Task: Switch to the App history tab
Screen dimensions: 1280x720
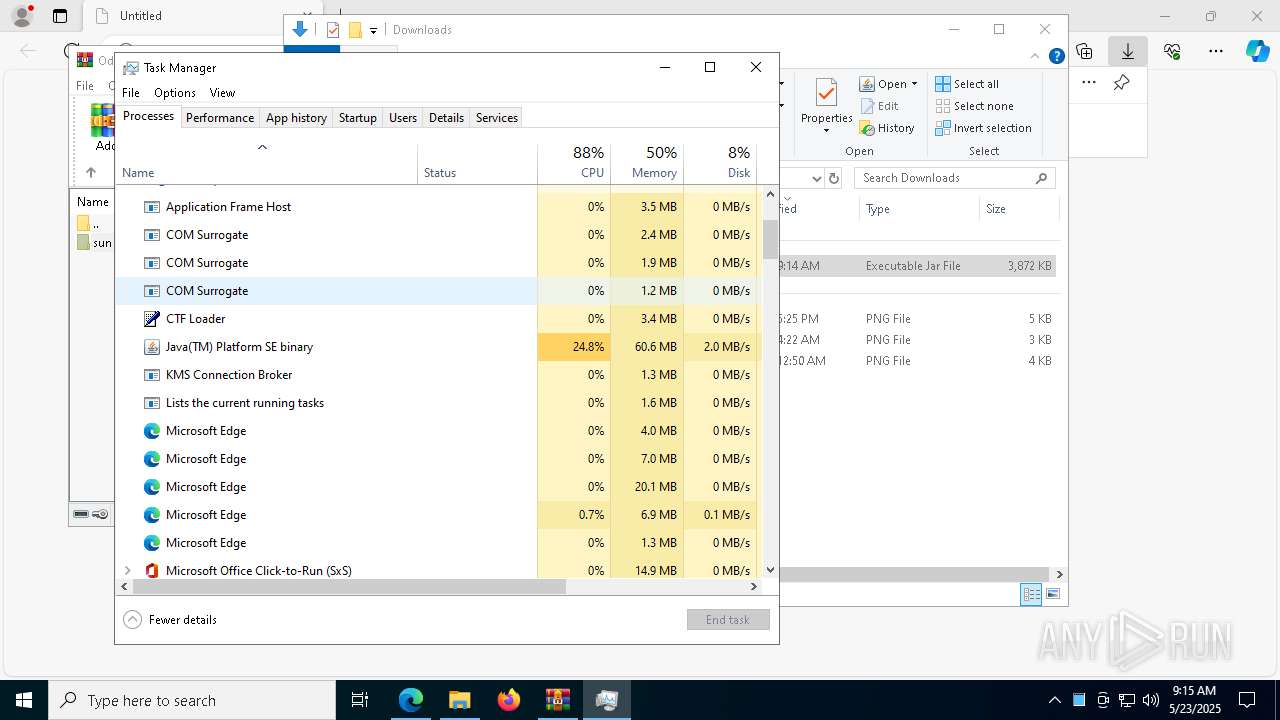Action: [x=296, y=118]
